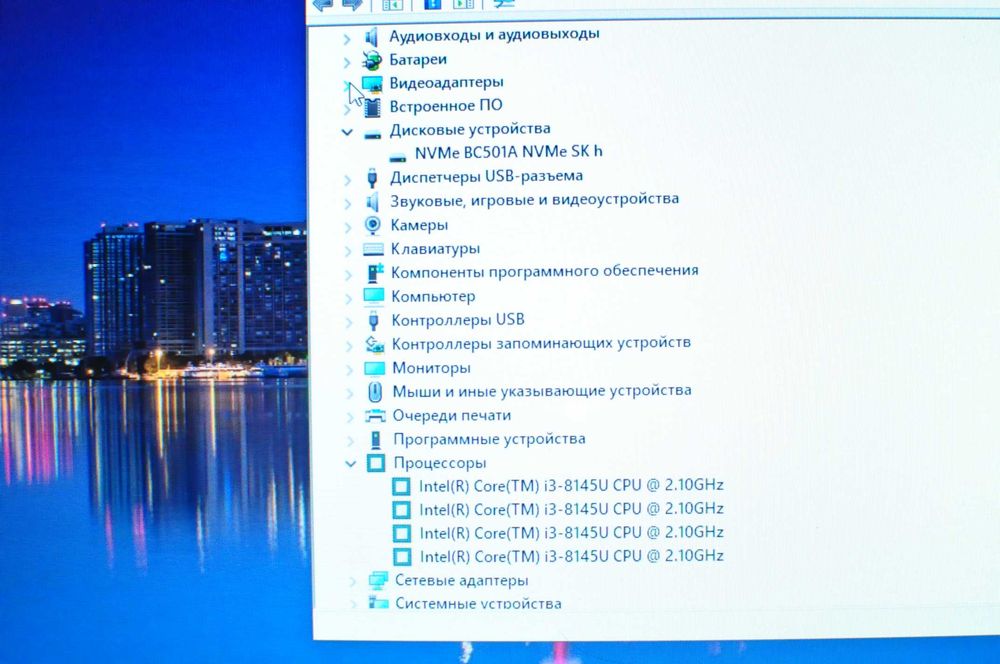Select the Клавиатуры label text
Screen dimensions: 1000x664
coord(435,249)
